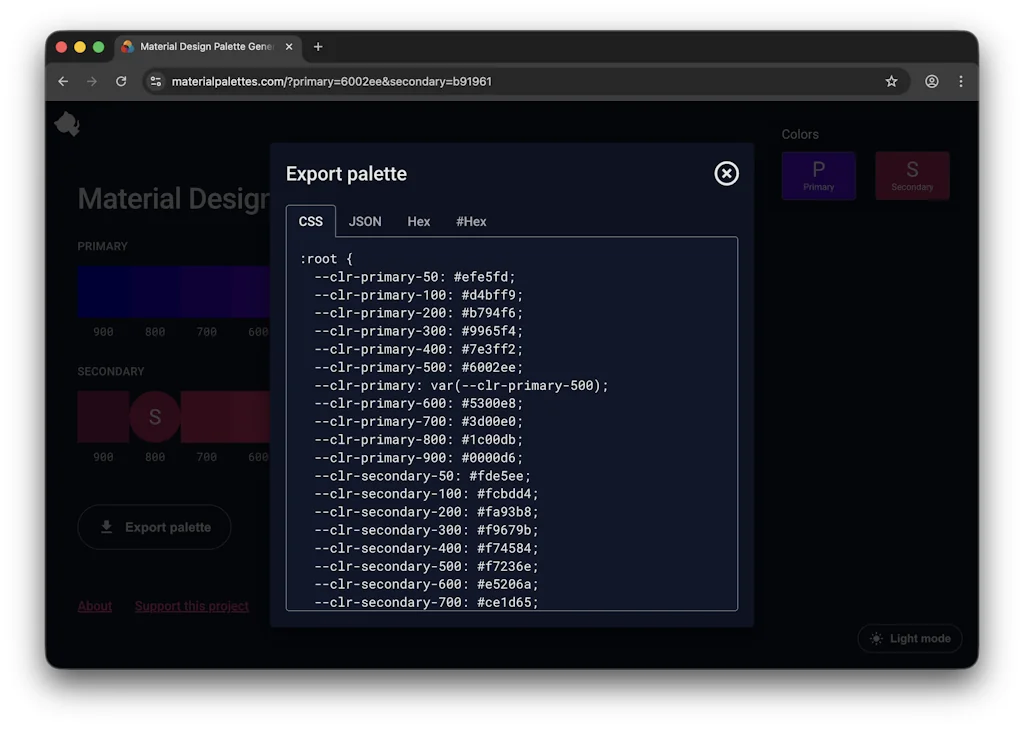The height and width of the screenshot is (729, 1024).
Task: Open the Chrome three-dot menu
Action: pos(961,81)
